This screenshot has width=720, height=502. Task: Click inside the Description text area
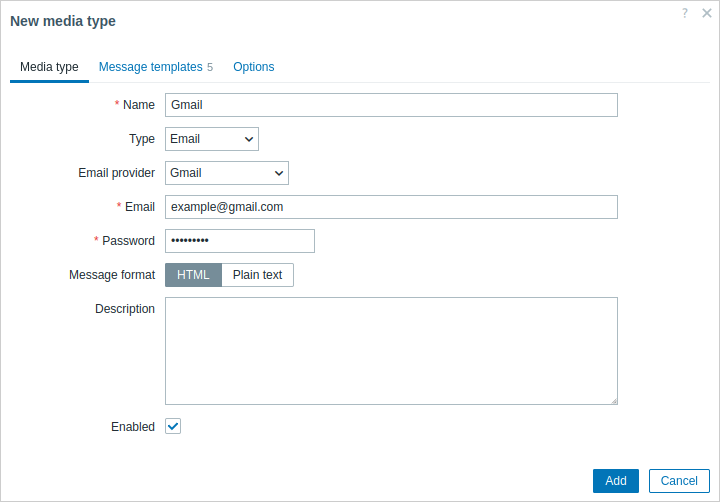pos(391,351)
